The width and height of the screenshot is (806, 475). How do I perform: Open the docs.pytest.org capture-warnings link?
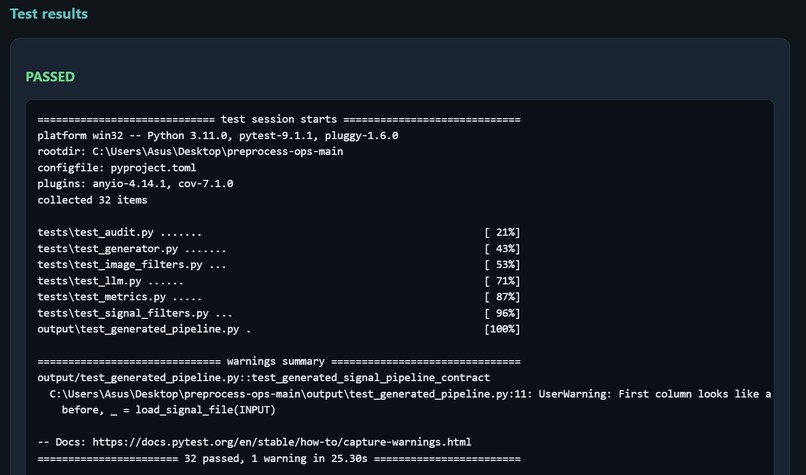[x=282, y=442]
